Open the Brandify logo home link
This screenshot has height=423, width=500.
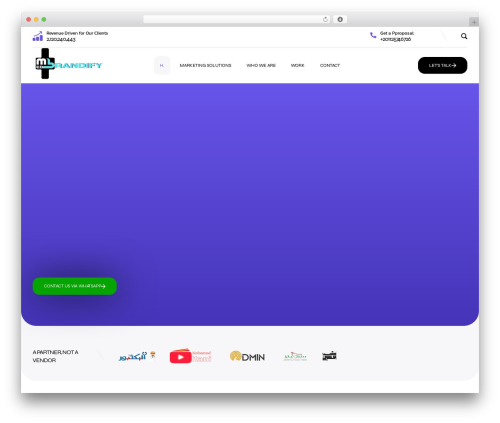pos(68,64)
